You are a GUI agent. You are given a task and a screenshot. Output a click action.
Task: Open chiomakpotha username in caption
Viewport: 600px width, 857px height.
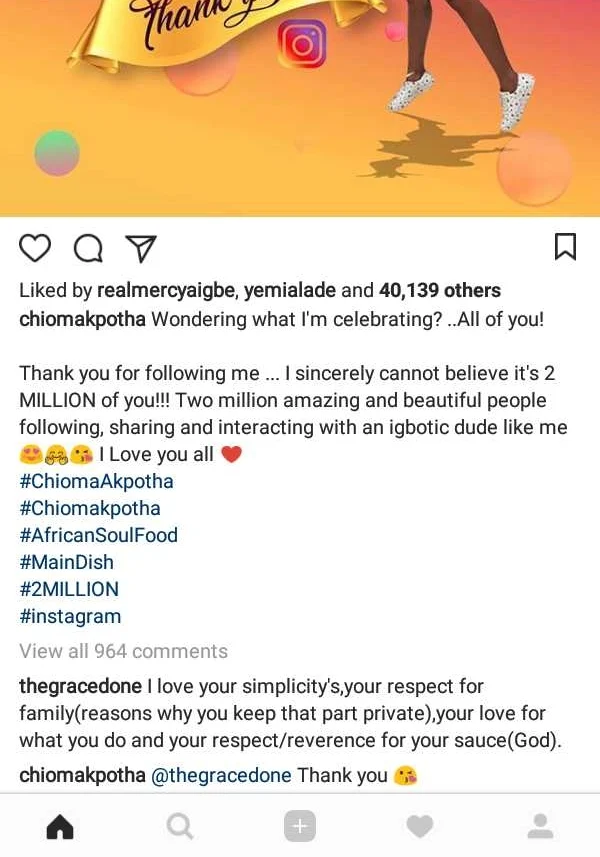[x=82, y=320]
